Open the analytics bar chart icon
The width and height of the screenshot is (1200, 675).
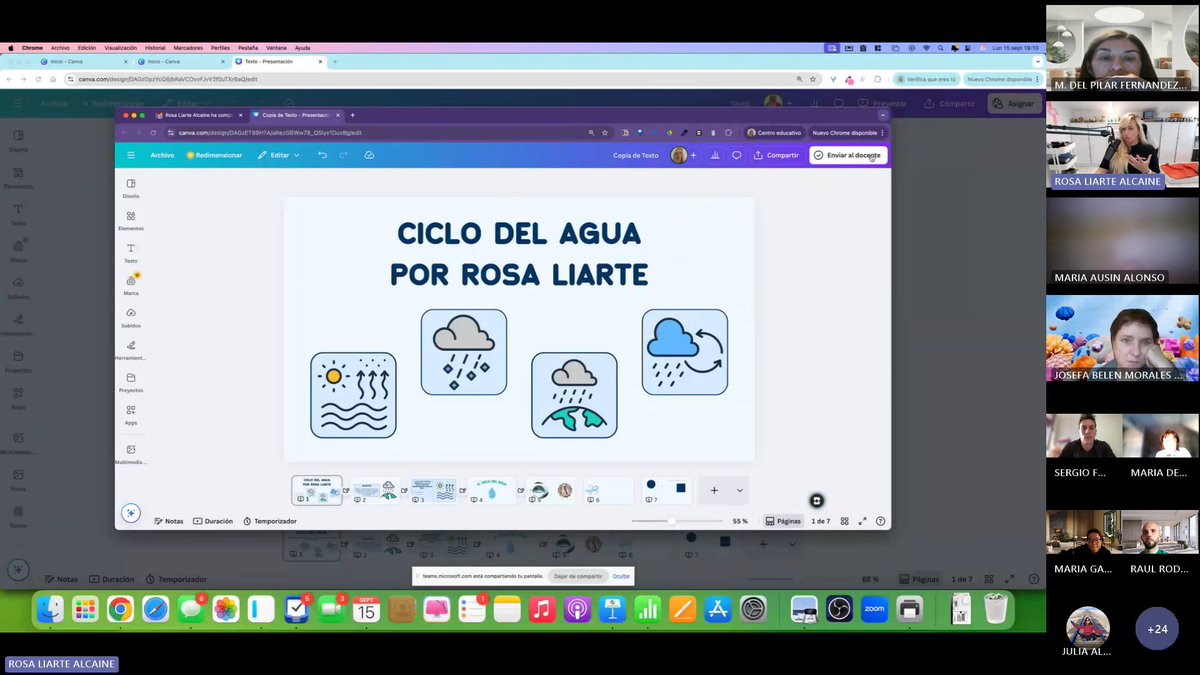(x=715, y=155)
